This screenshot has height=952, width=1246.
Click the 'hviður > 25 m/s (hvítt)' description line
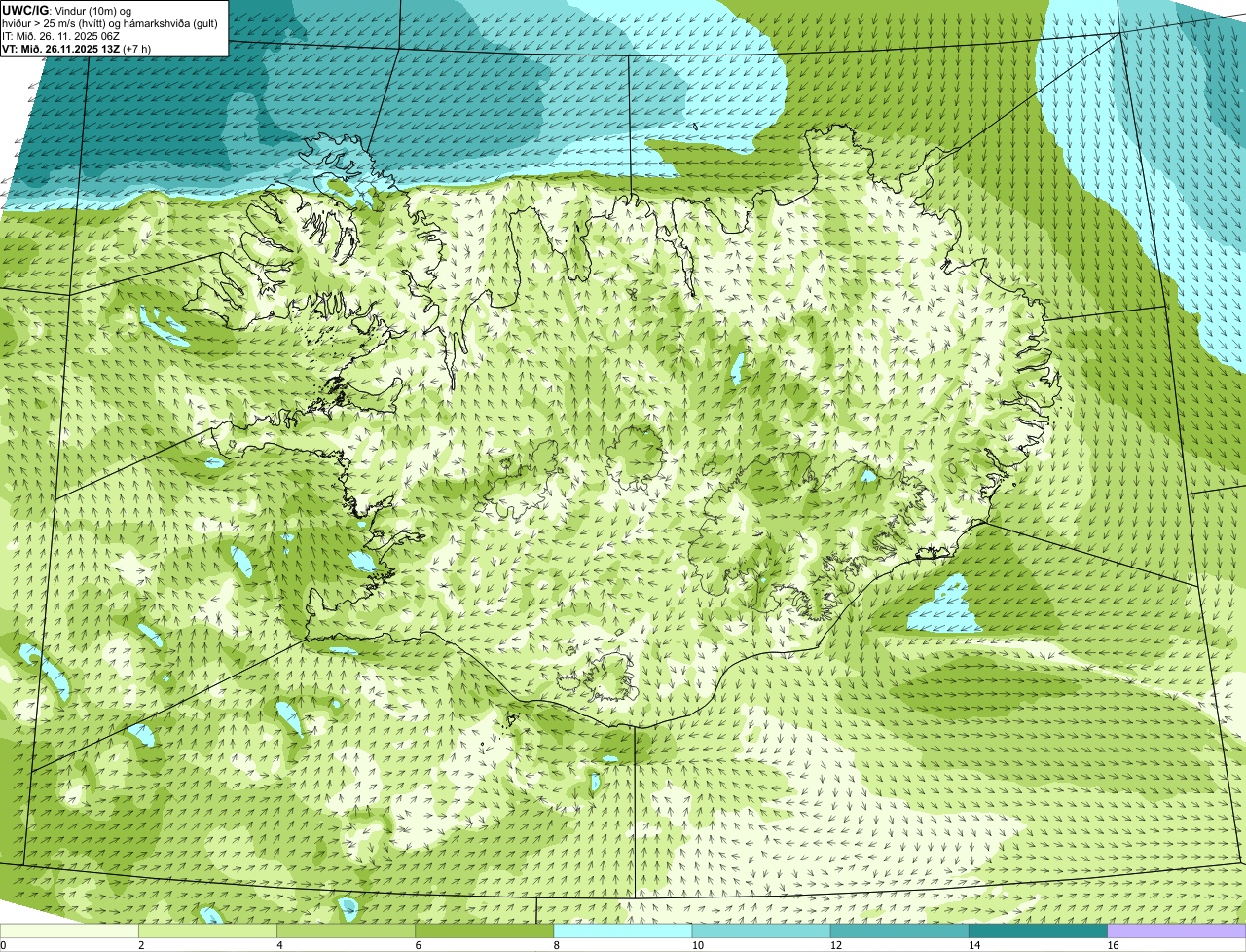(112, 22)
